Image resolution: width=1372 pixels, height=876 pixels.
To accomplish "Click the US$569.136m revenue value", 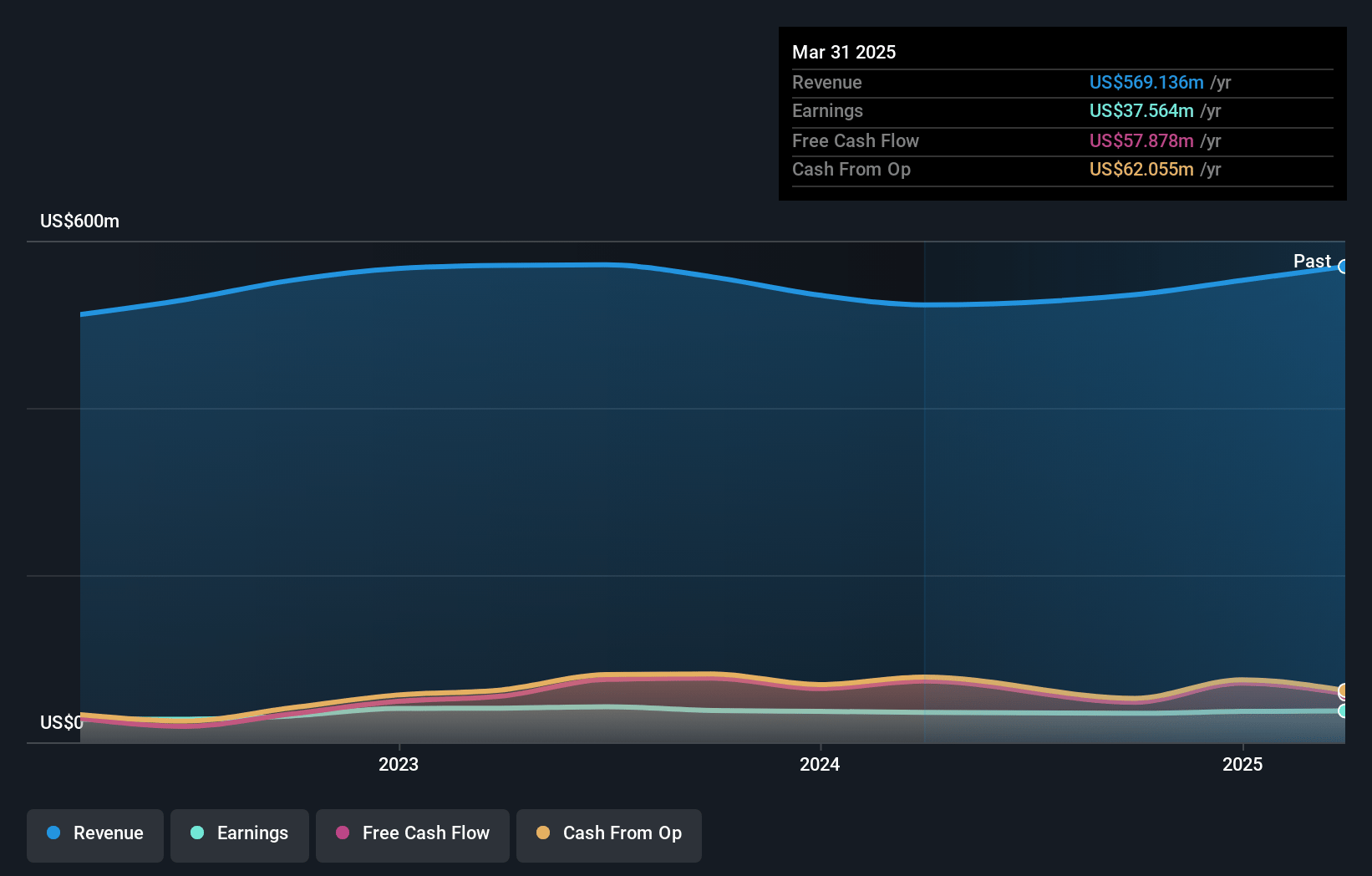I will coord(1146,82).
